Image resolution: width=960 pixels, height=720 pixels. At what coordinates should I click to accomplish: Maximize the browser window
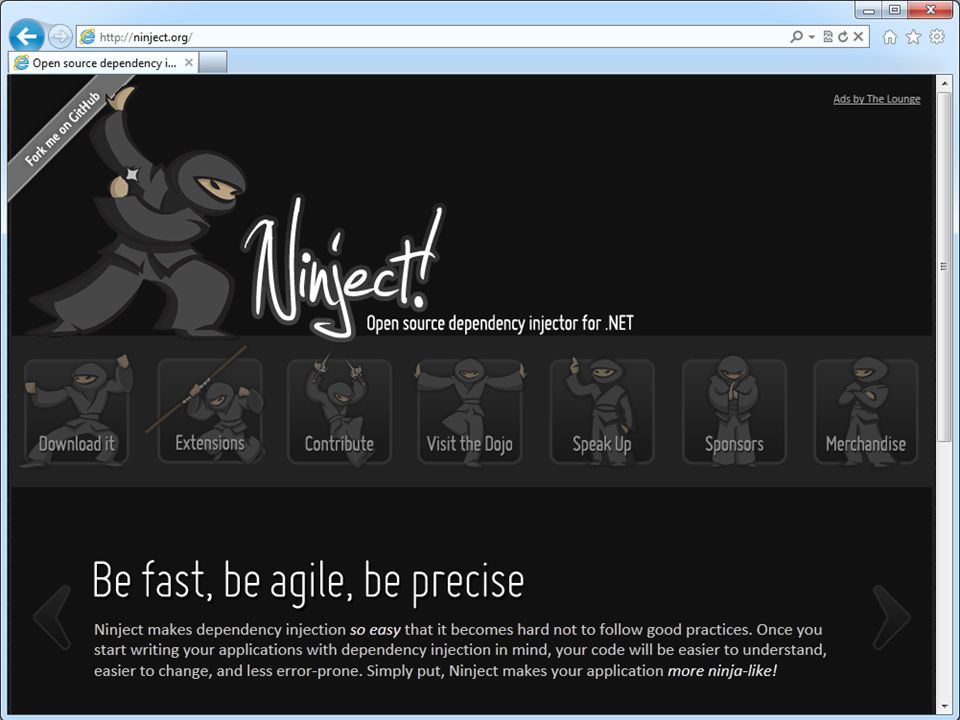(x=894, y=10)
